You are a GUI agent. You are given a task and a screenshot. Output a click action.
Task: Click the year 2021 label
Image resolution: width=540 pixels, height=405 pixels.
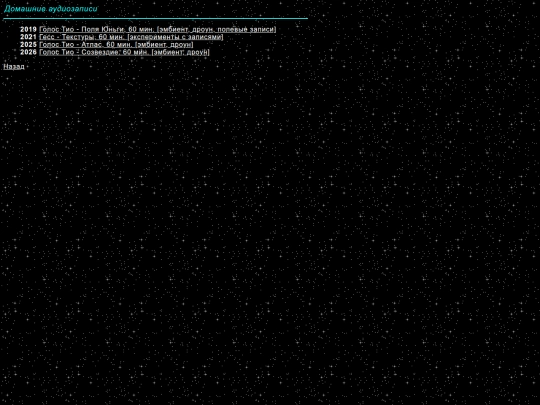(28, 37)
